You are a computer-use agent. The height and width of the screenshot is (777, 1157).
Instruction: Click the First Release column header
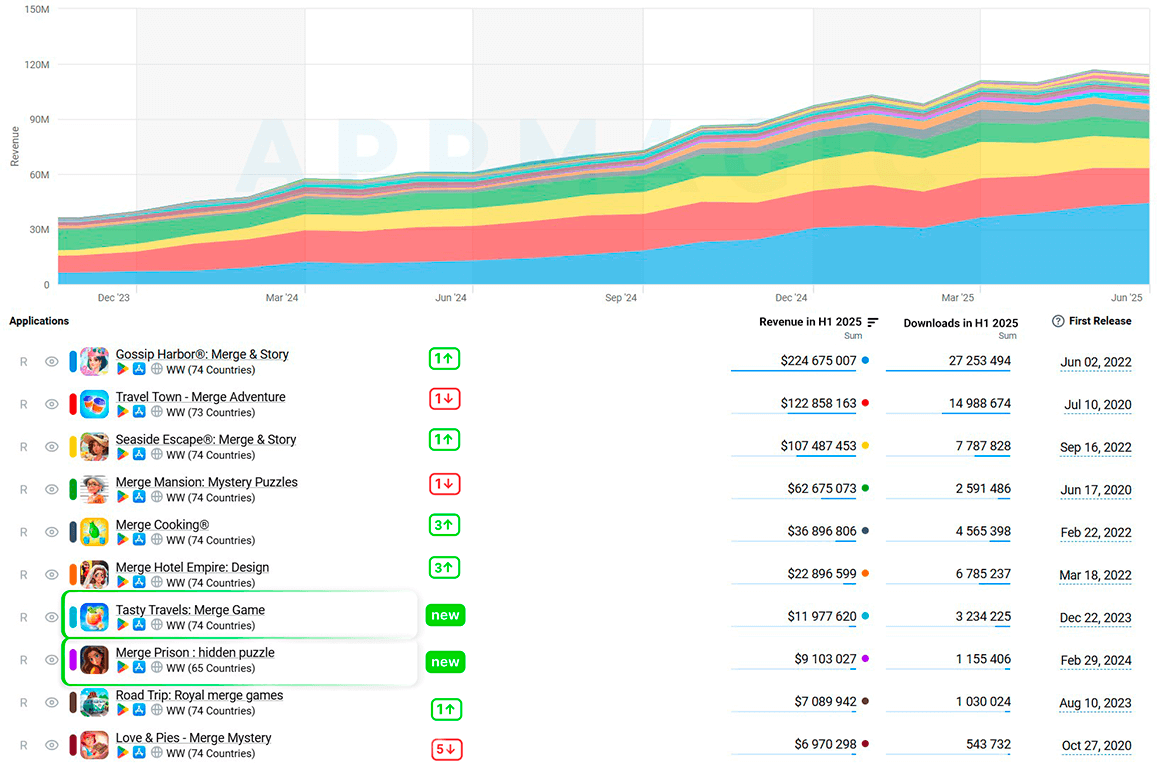click(1099, 321)
